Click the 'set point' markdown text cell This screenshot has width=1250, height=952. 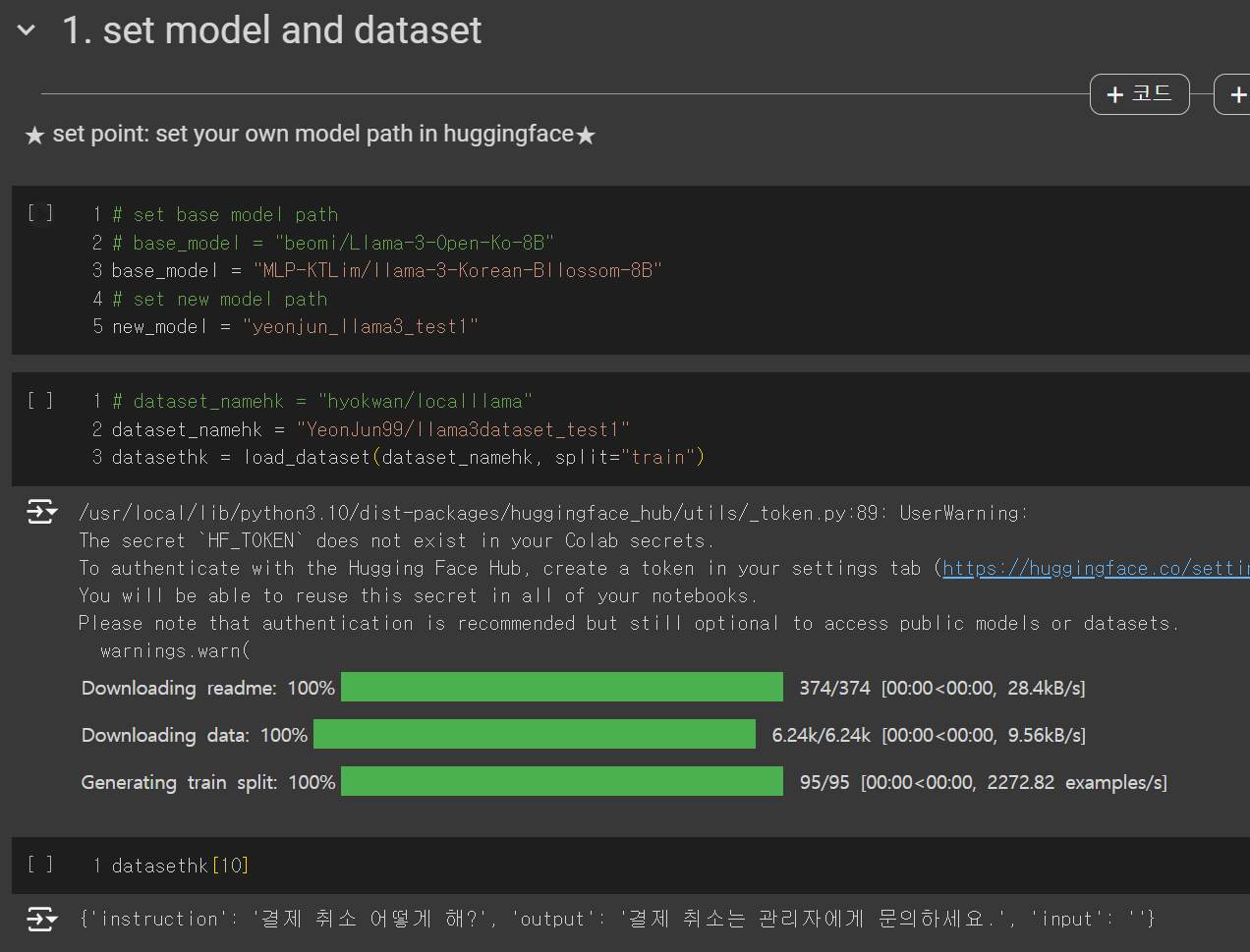[311, 135]
